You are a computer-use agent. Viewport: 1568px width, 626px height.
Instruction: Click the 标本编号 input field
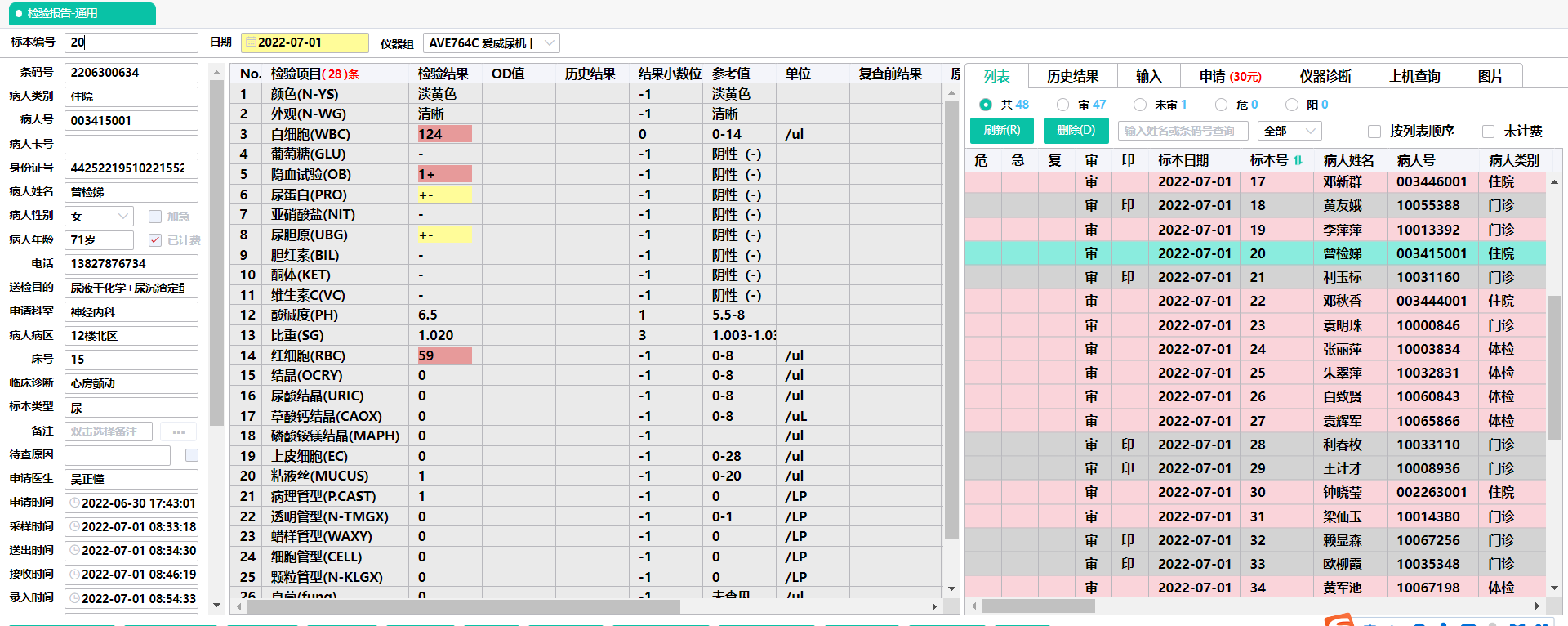click(131, 42)
